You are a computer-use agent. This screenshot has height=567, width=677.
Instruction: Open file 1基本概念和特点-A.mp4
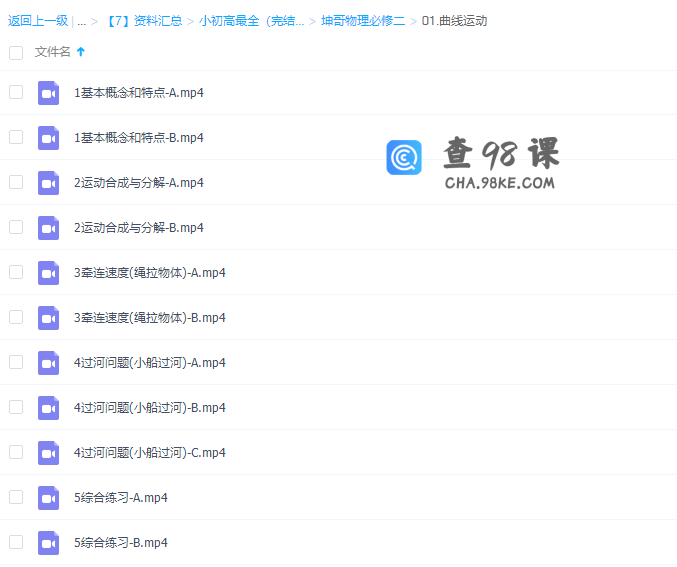pyautogui.click(x=139, y=93)
